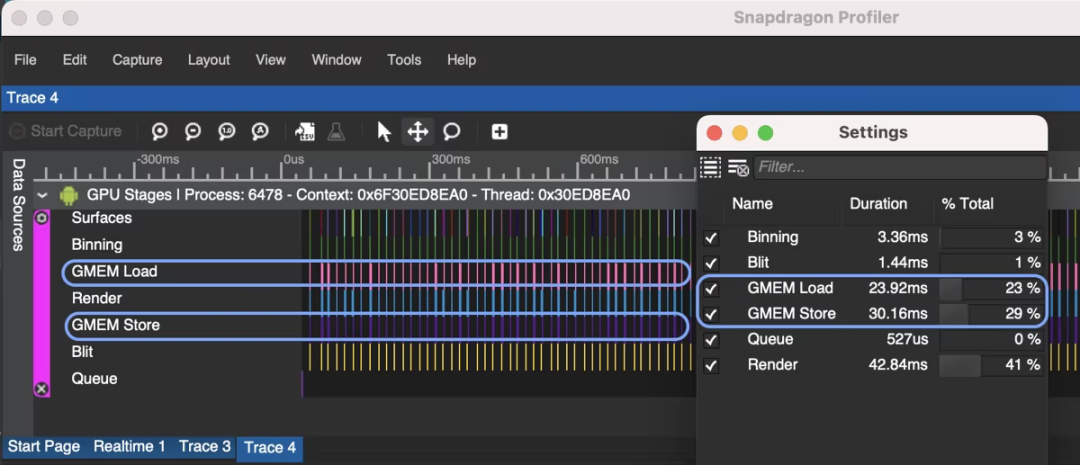Open the Data Sources side panel
The image size is (1080, 465).
pyautogui.click(x=19, y=205)
